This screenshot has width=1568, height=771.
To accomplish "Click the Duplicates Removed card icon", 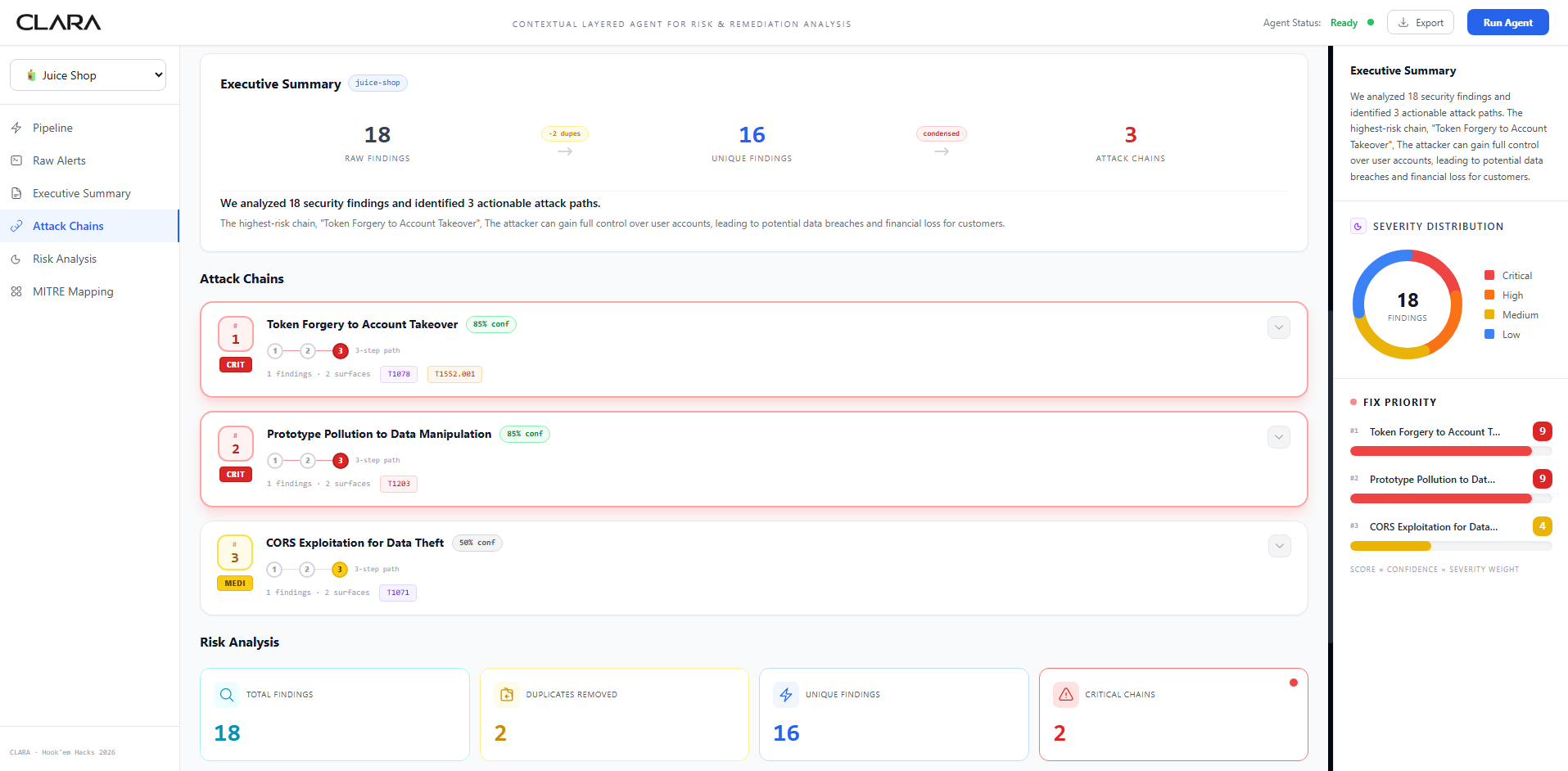I will (x=507, y=695).
